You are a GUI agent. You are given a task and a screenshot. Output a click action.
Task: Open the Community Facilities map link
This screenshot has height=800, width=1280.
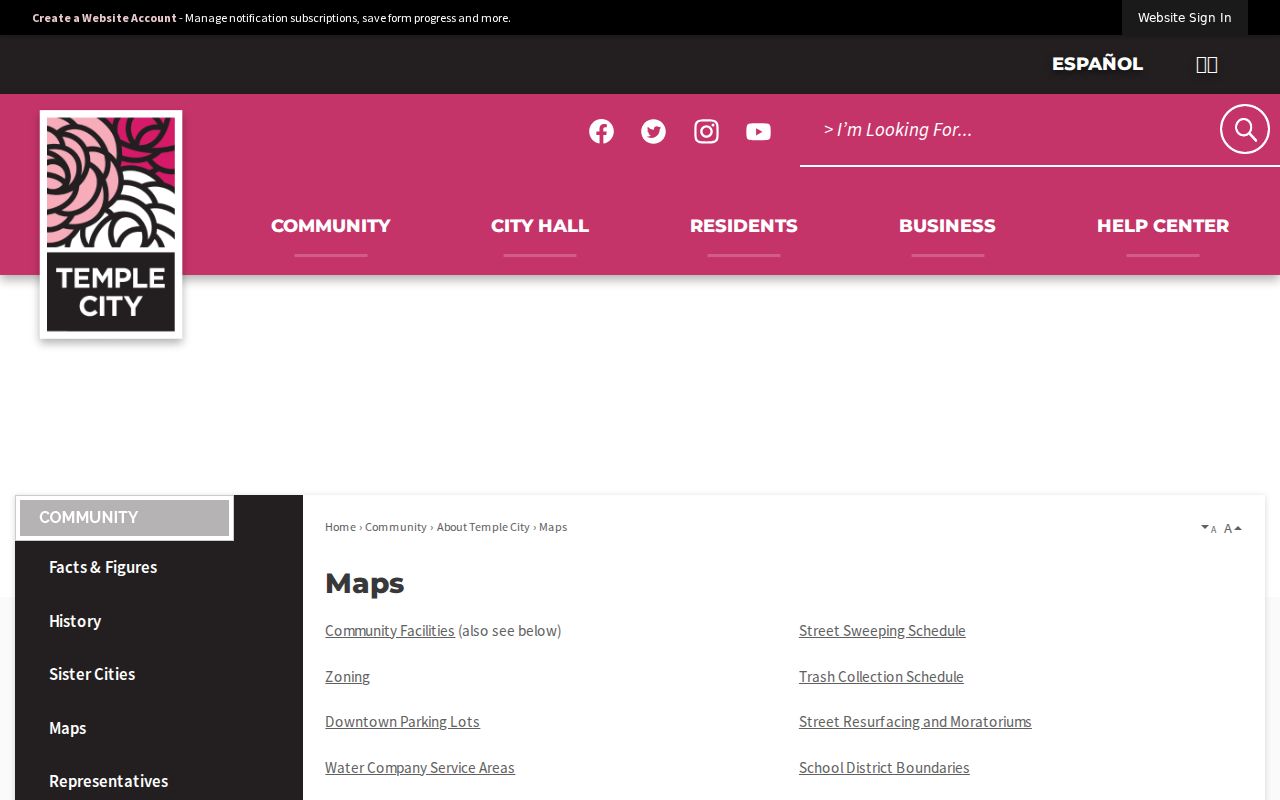[x=390, y=631]
